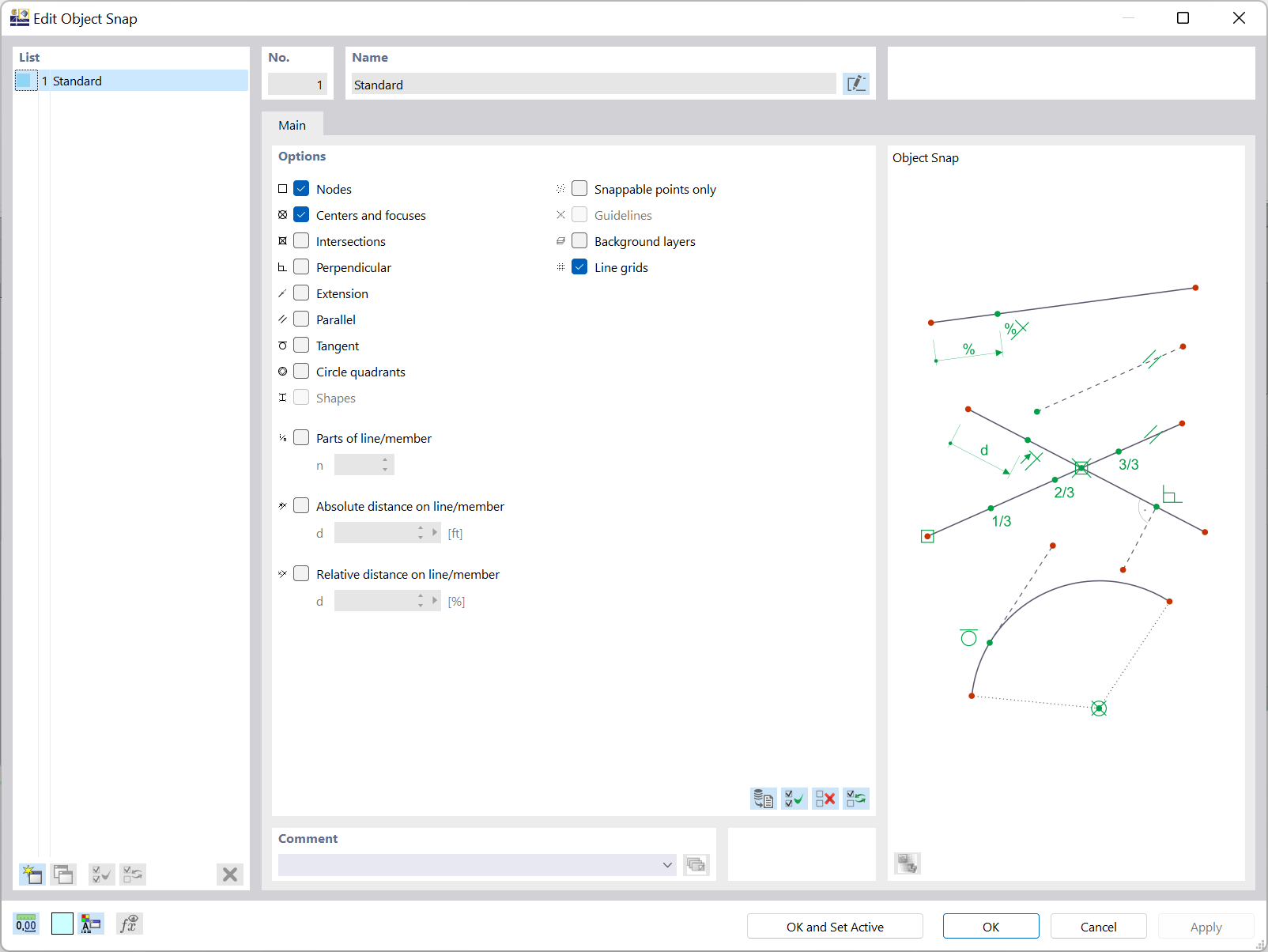
Task: Click the formula fx icon at bottom
Action: point(129,924)
